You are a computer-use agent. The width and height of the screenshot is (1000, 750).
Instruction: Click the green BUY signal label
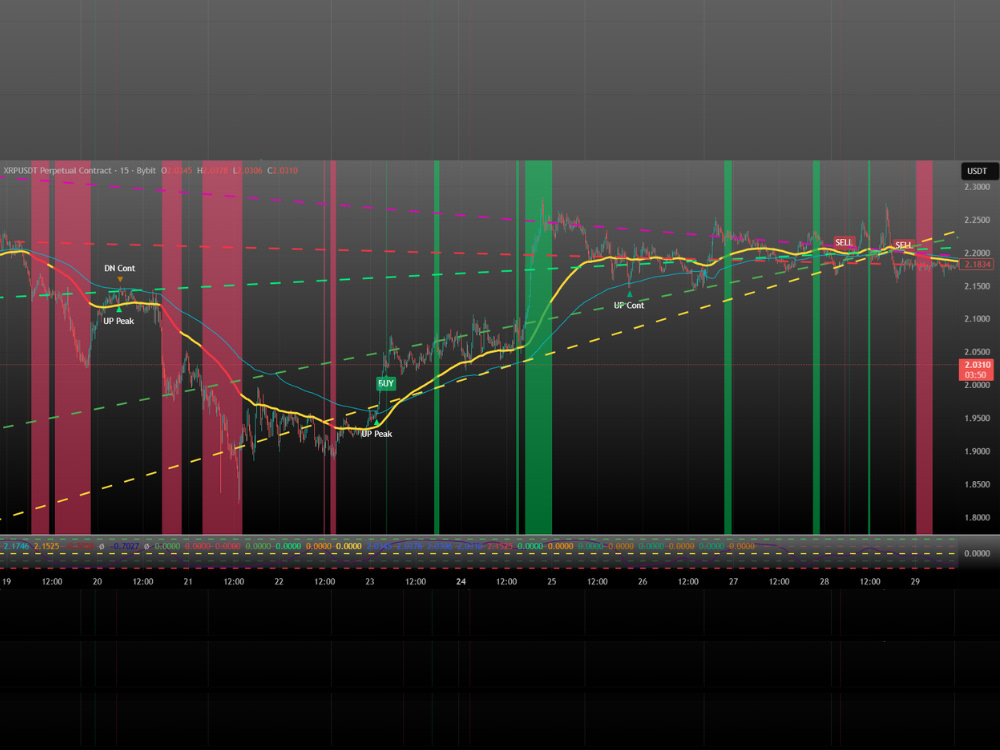pos(386,383)
